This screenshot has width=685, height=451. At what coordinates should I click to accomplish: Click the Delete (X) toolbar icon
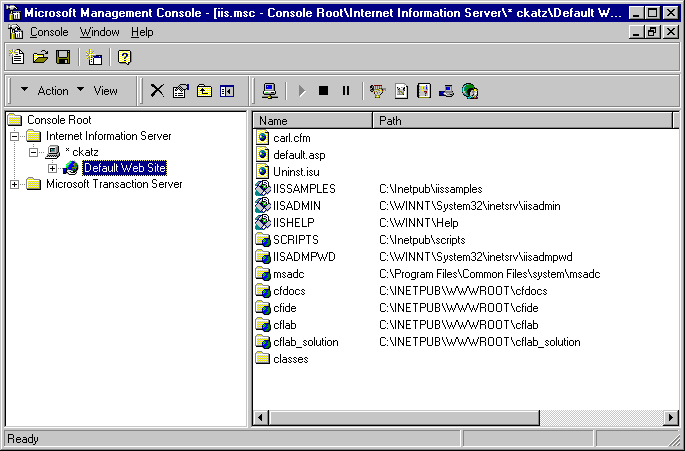(x=157, y=91)
